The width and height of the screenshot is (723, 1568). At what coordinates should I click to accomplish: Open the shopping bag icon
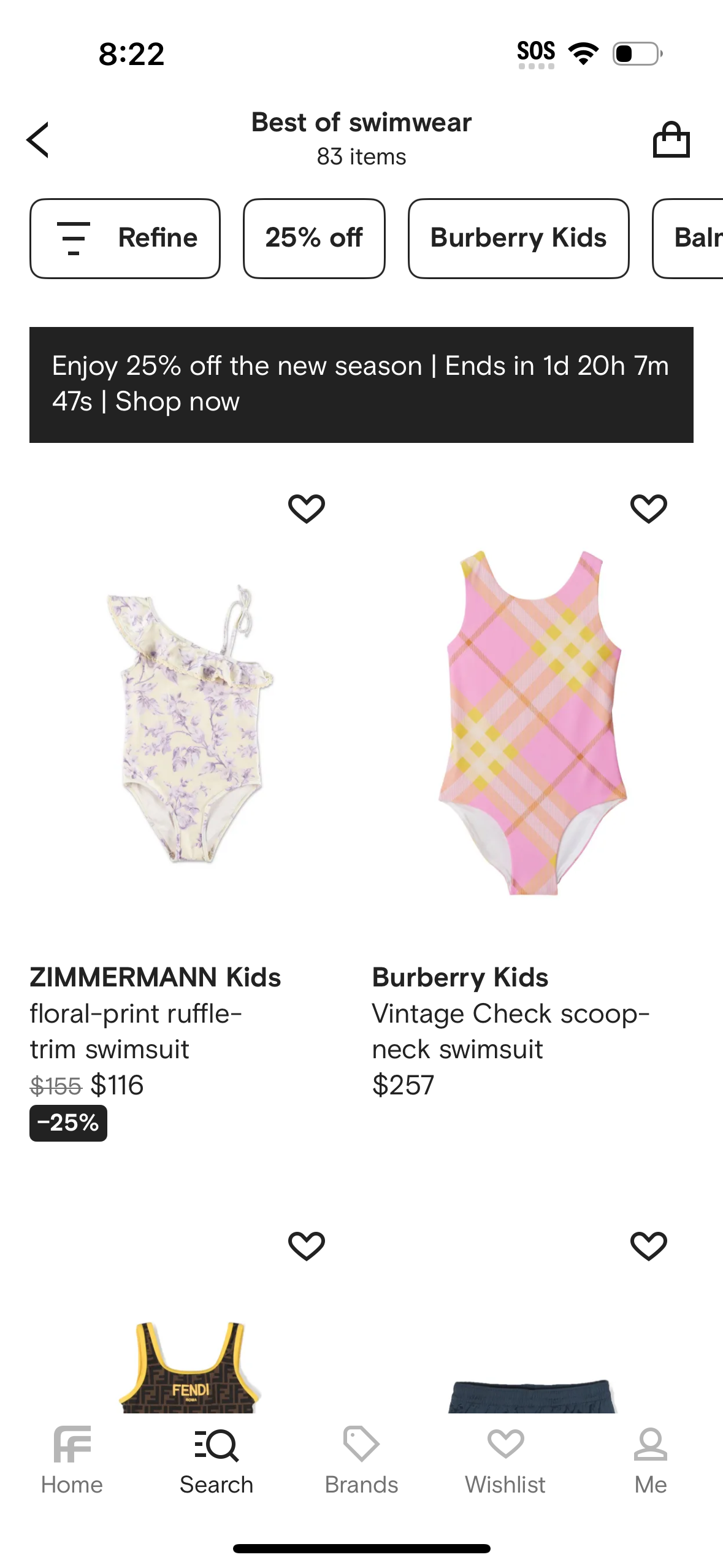[x=671, y=140]
